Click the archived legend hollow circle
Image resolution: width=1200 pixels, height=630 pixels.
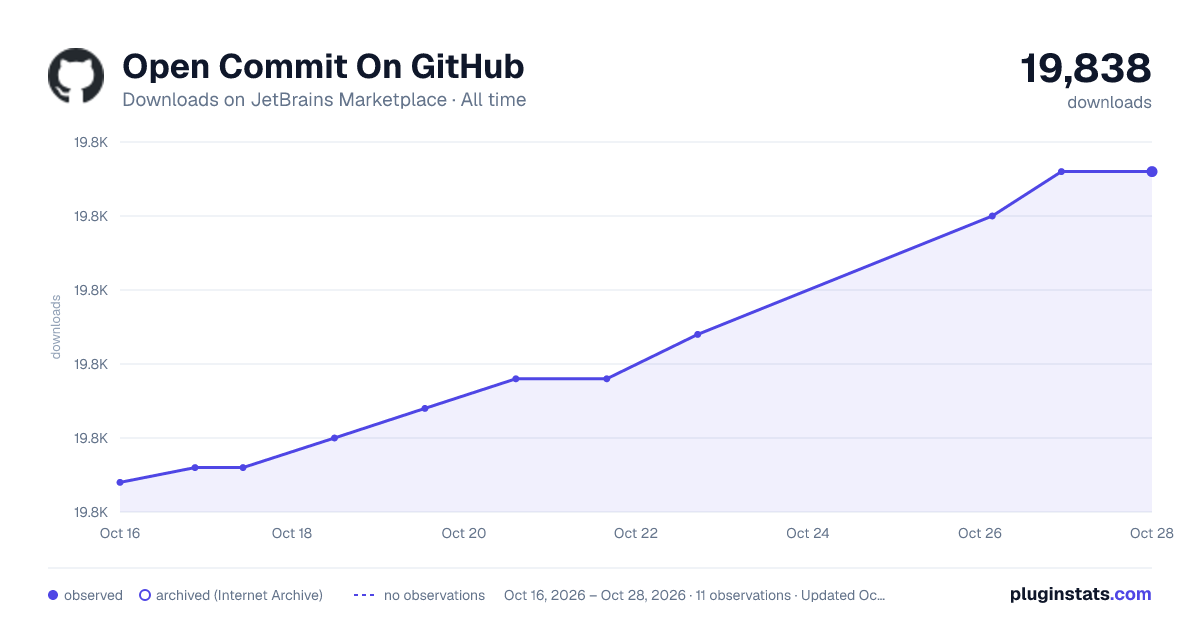[145, 595]
